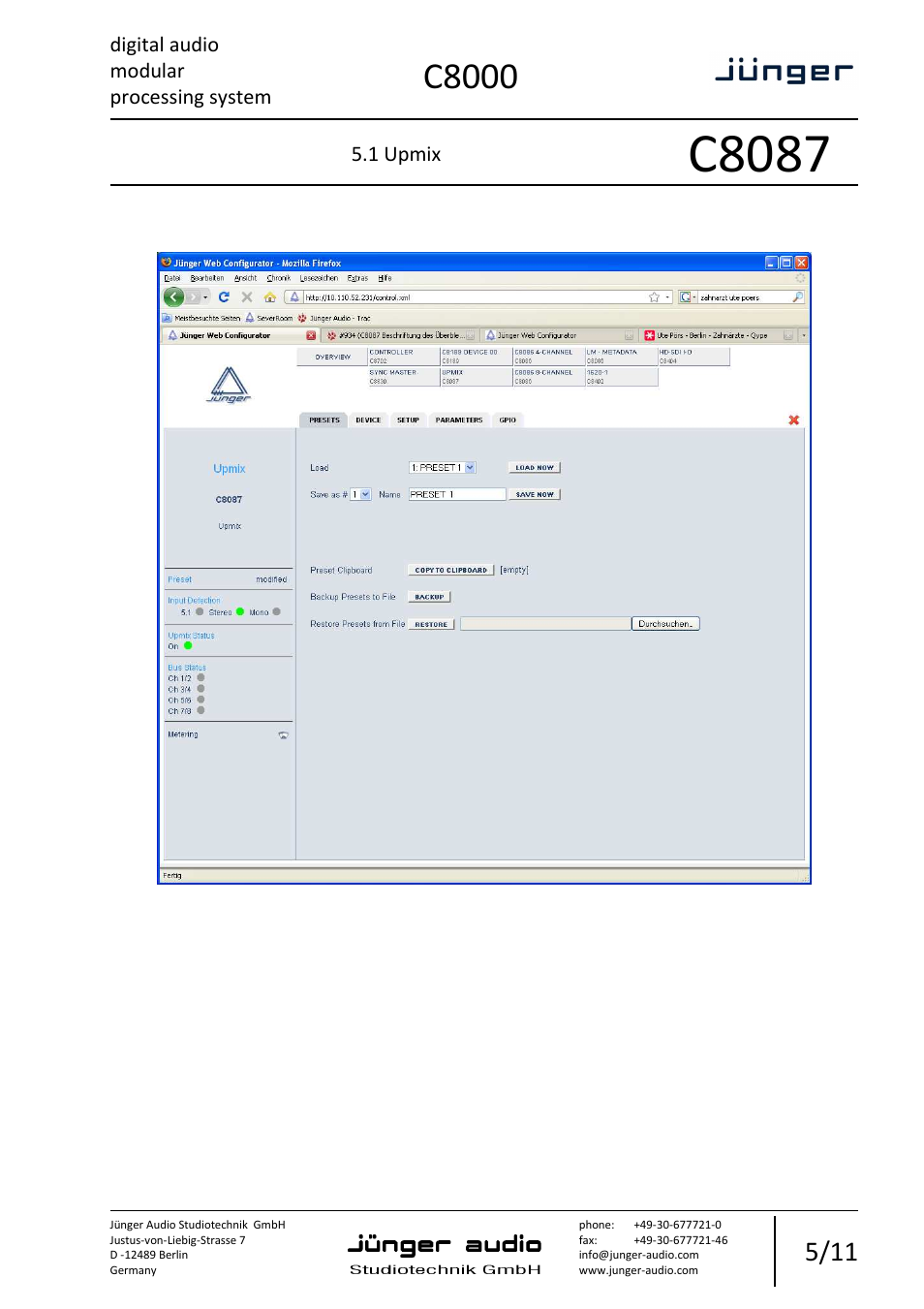
Task: Click the SAVE NOW button
Action: (535, 495)
